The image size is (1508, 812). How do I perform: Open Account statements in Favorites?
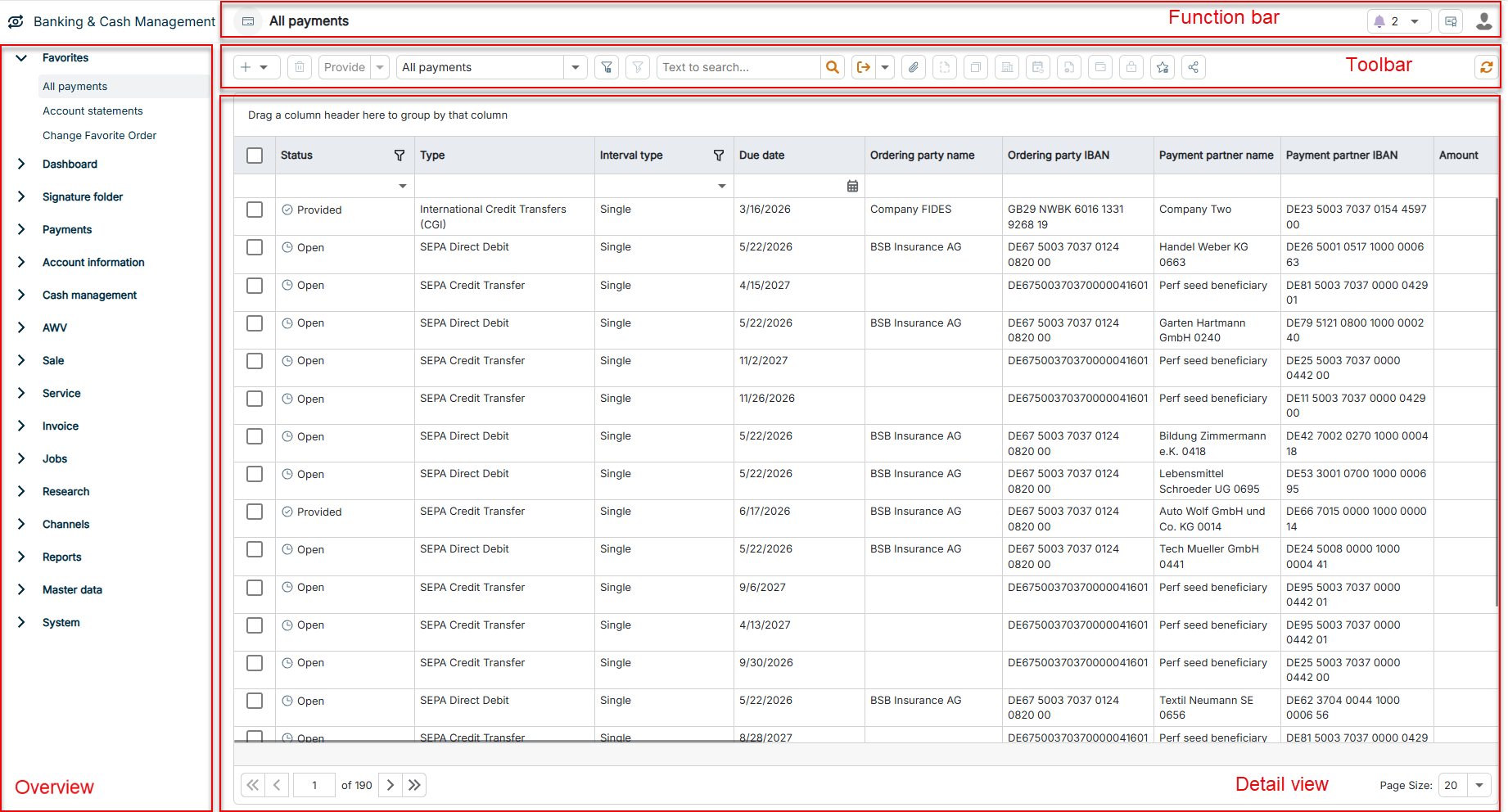[x=93, y=111]
